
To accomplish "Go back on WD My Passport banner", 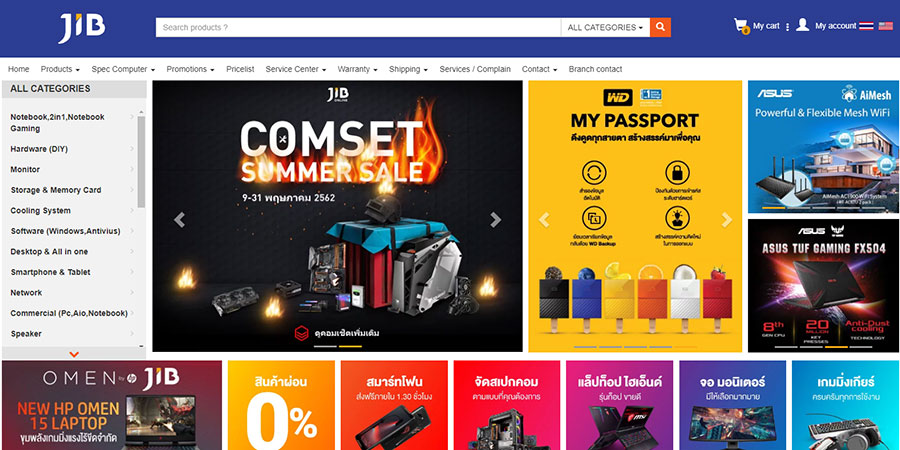I will tap(544, 220).
